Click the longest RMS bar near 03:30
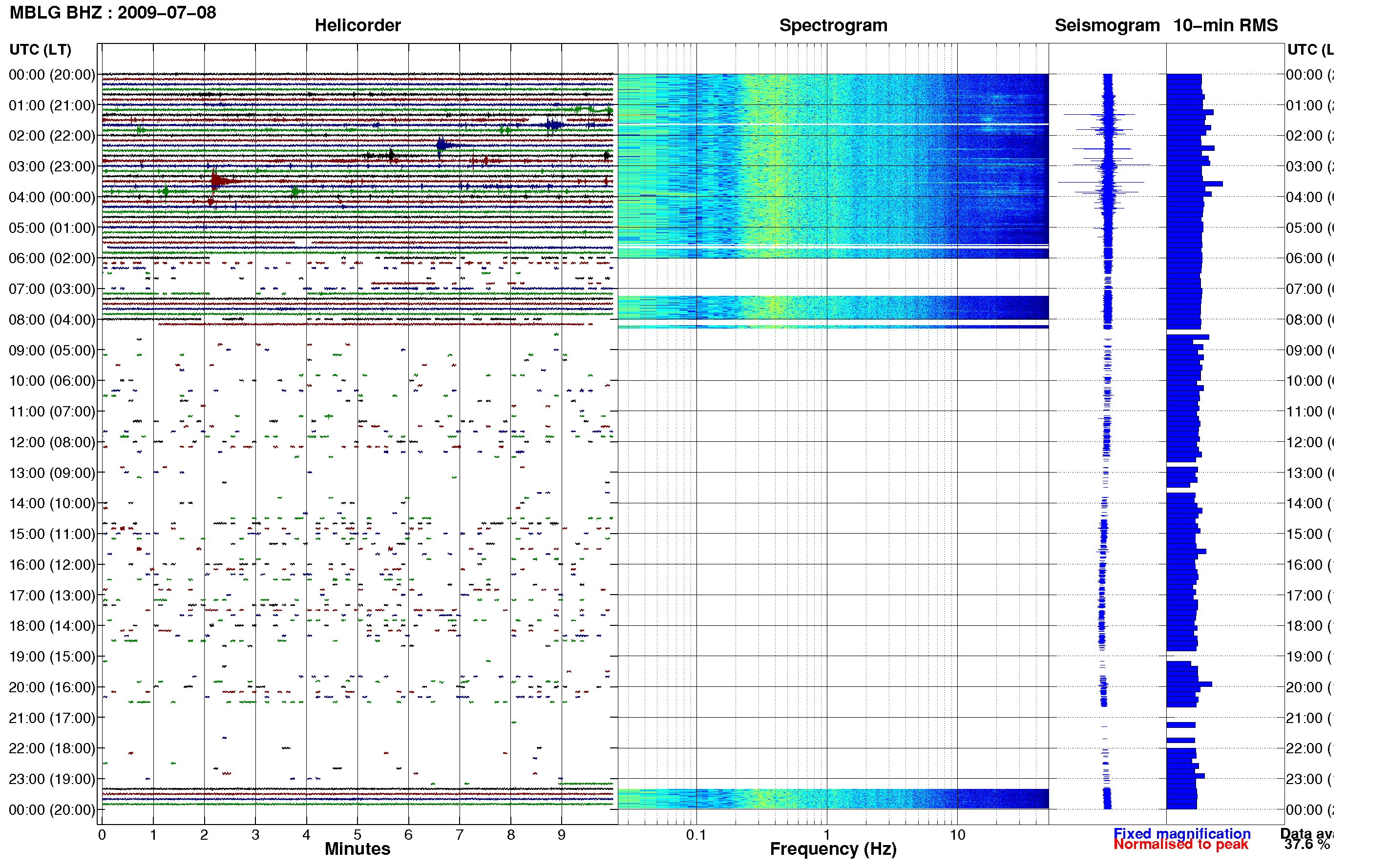The height and width of the screenshot is (868, 1389). (x=1194, y=184)
